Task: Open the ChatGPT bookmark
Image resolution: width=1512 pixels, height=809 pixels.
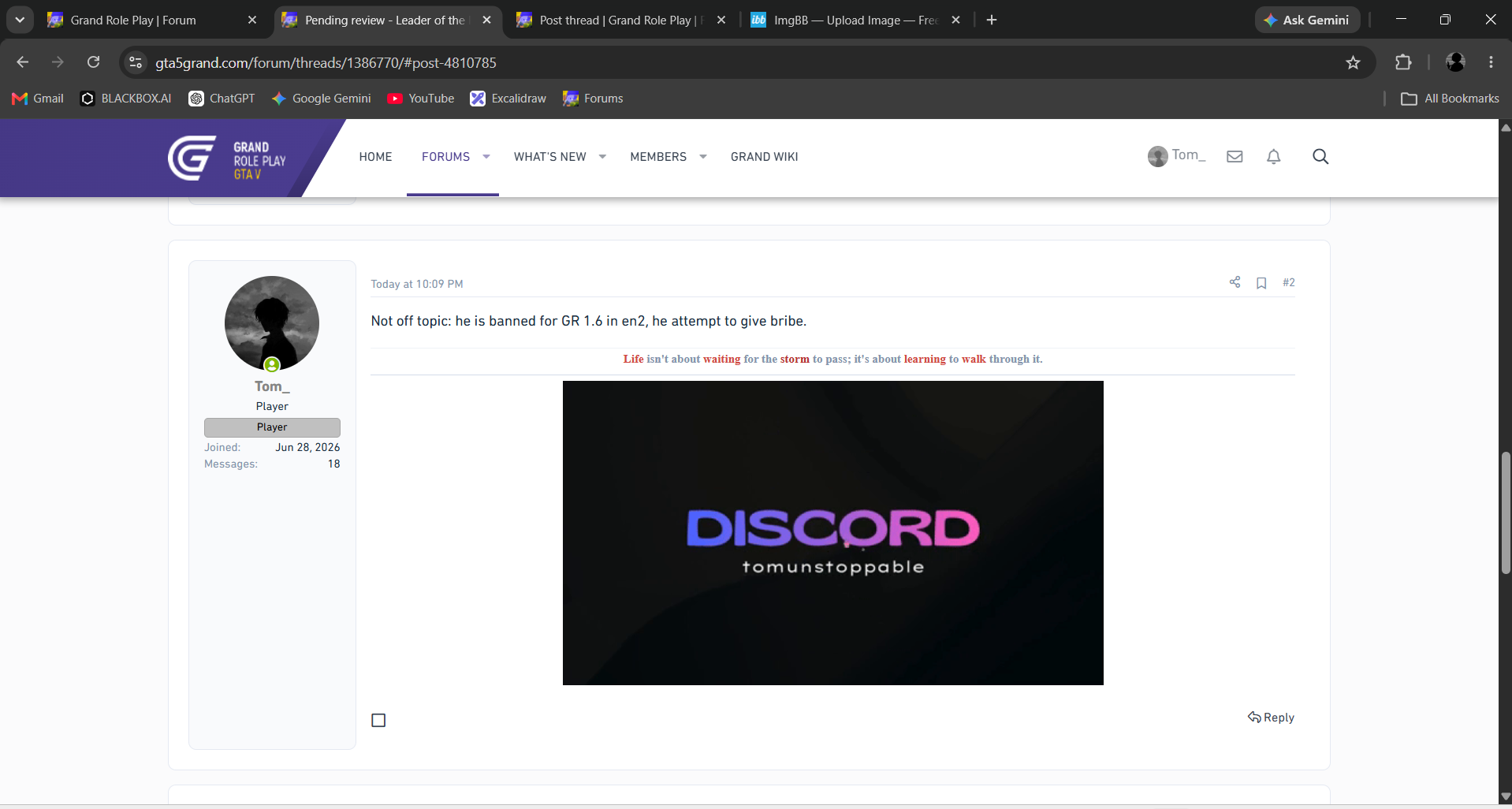Action: pos(222,99)
